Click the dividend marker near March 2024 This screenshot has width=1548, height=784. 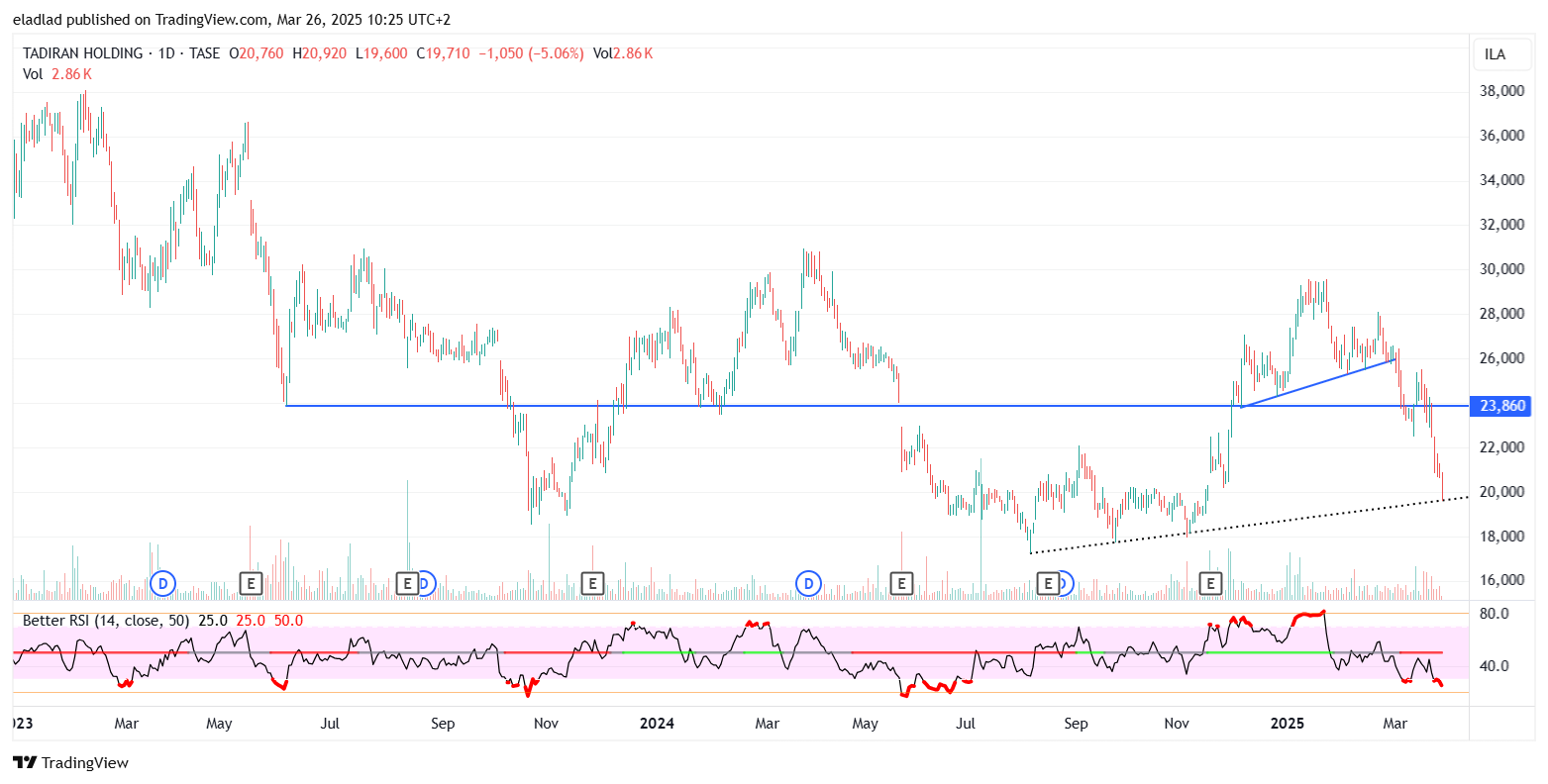pos(809,584)
